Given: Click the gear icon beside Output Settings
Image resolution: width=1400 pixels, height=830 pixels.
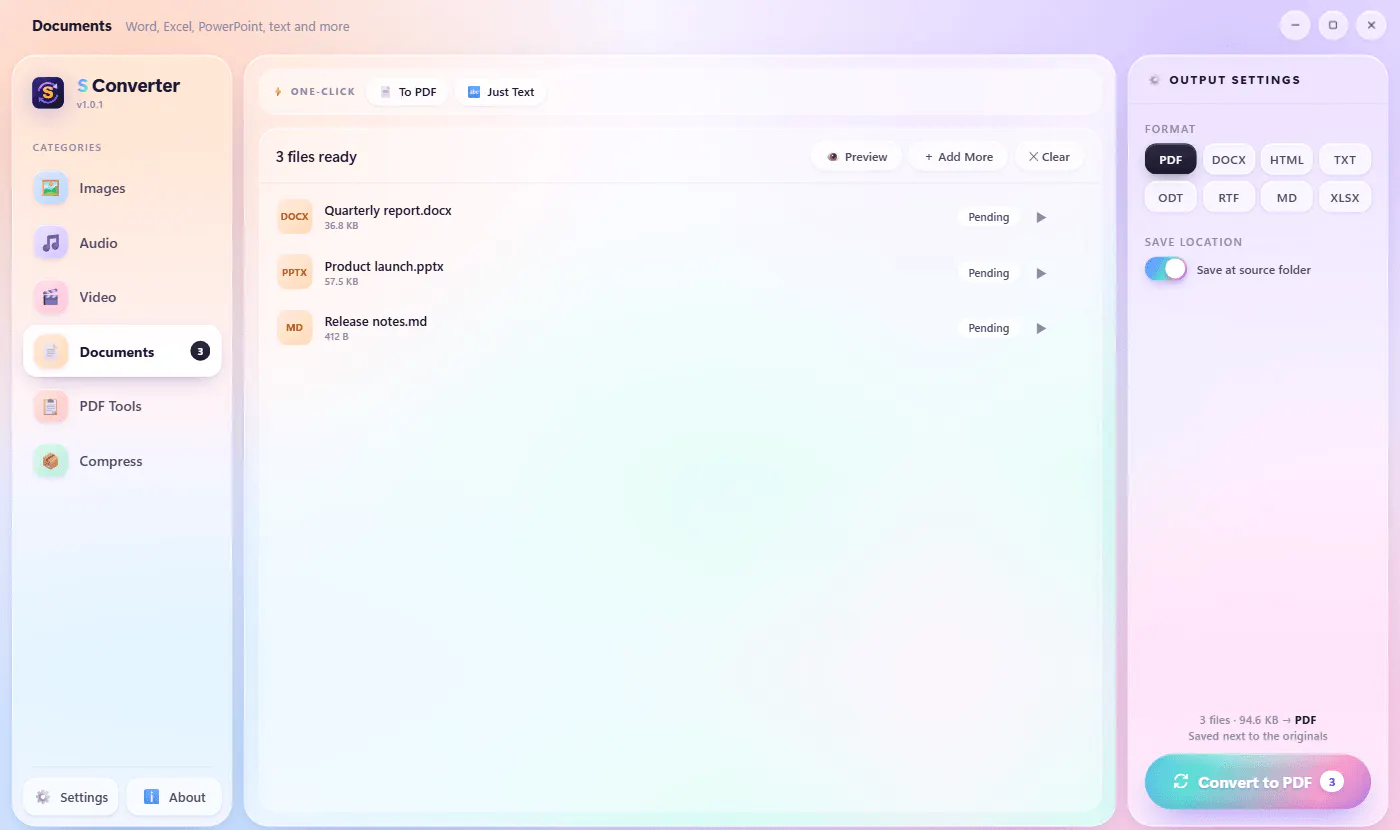Looking at the screenshot, I should click(x=1155, y=80).
